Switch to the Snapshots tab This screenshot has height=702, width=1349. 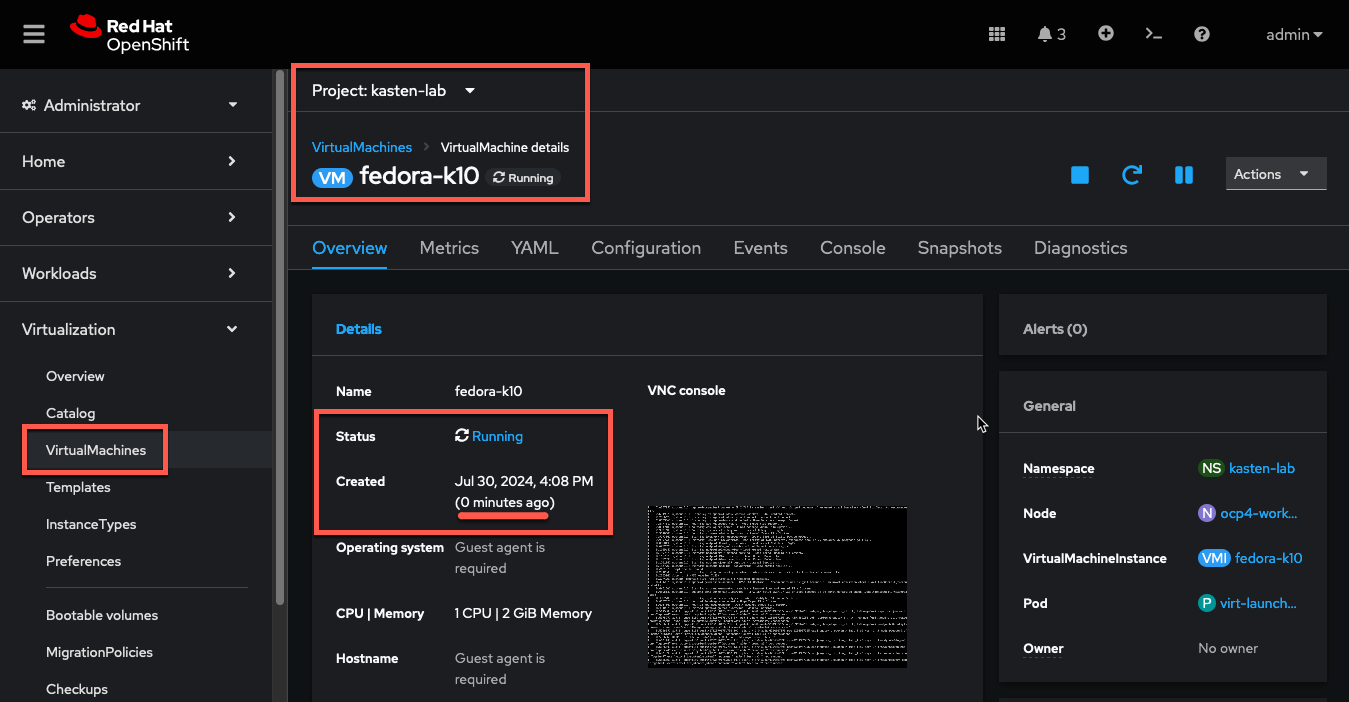pos(960,248)
